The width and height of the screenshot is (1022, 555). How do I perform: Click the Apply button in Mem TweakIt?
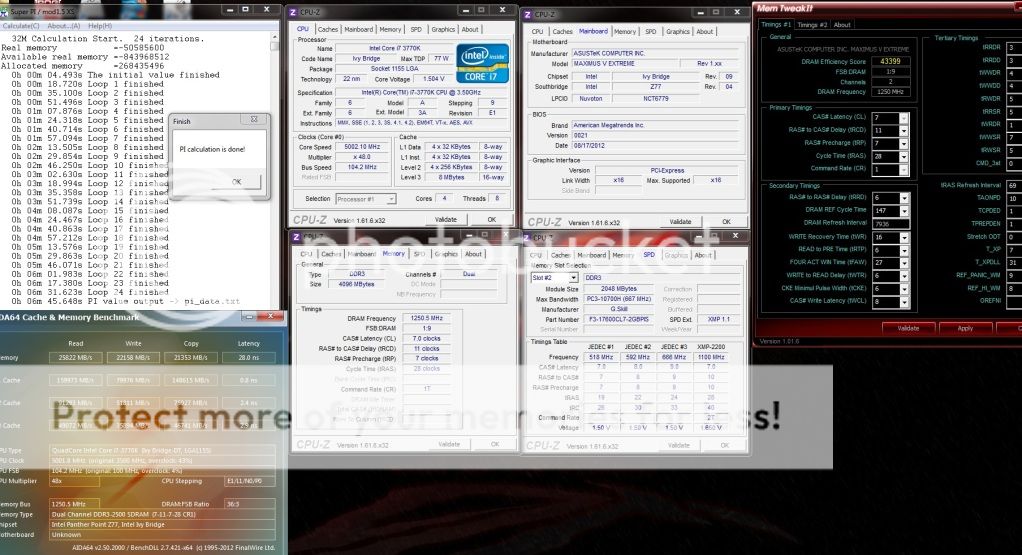pos(965,328)
